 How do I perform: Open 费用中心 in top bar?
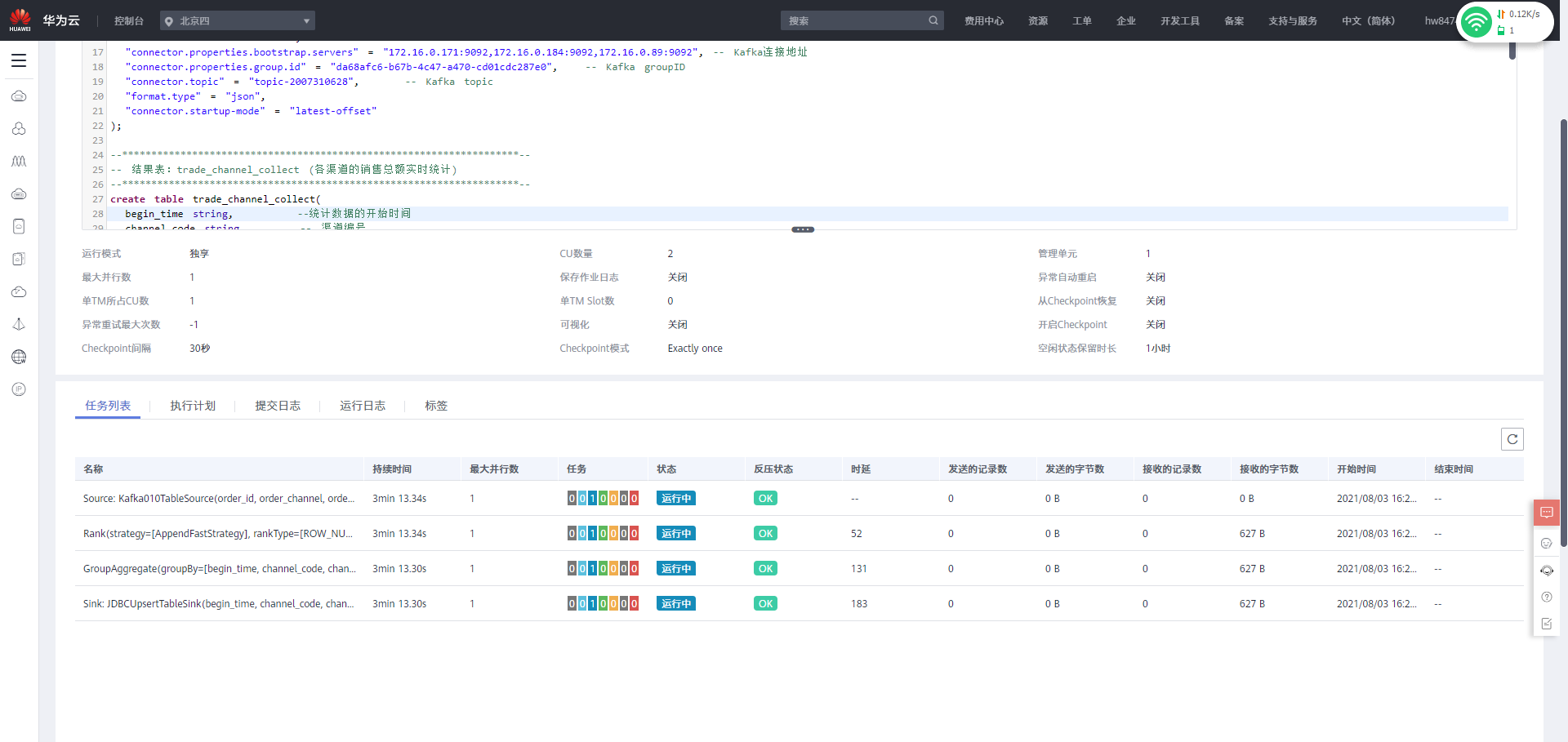[x=983, y=20]
